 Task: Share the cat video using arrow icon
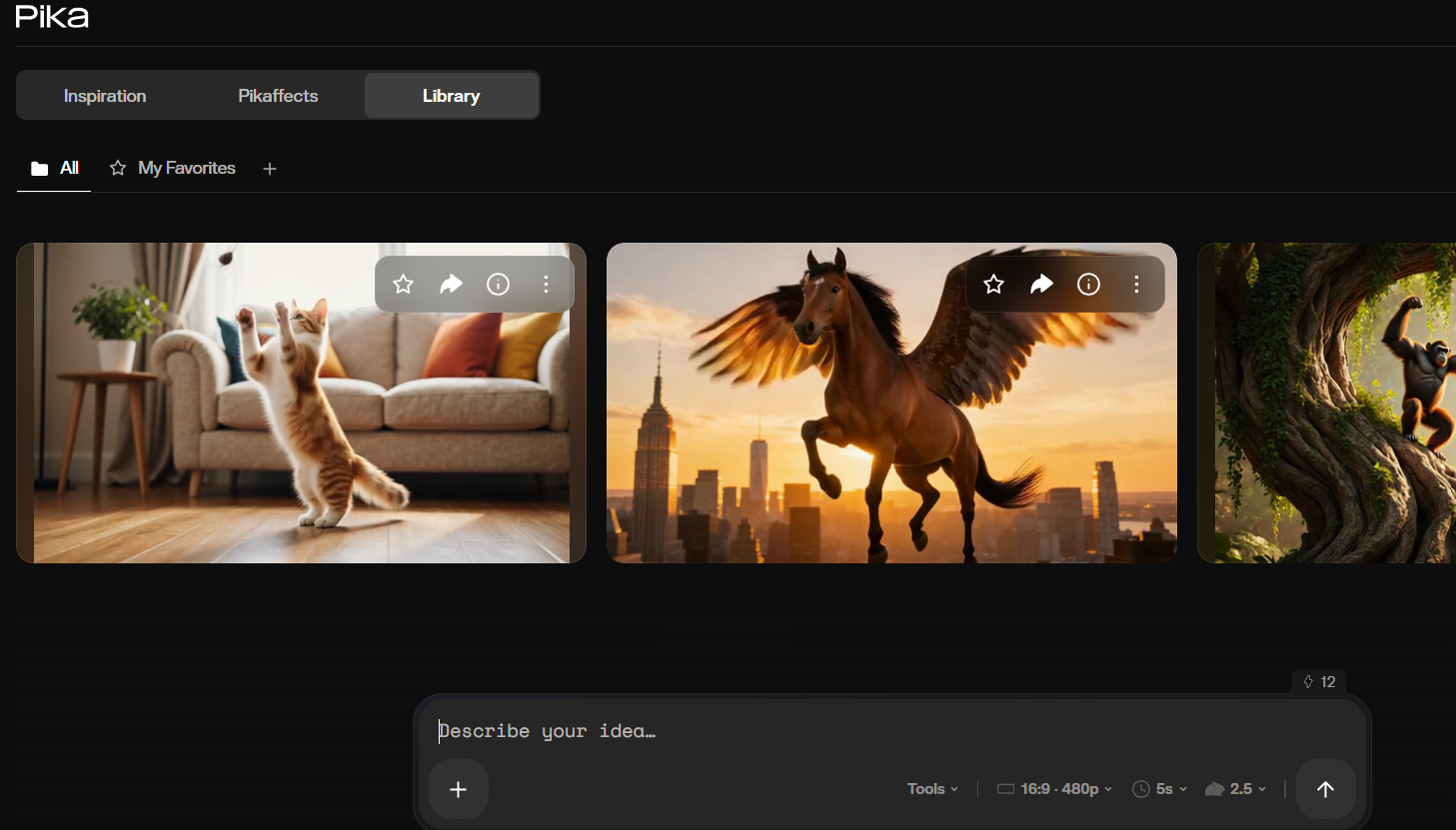(451, 285)
